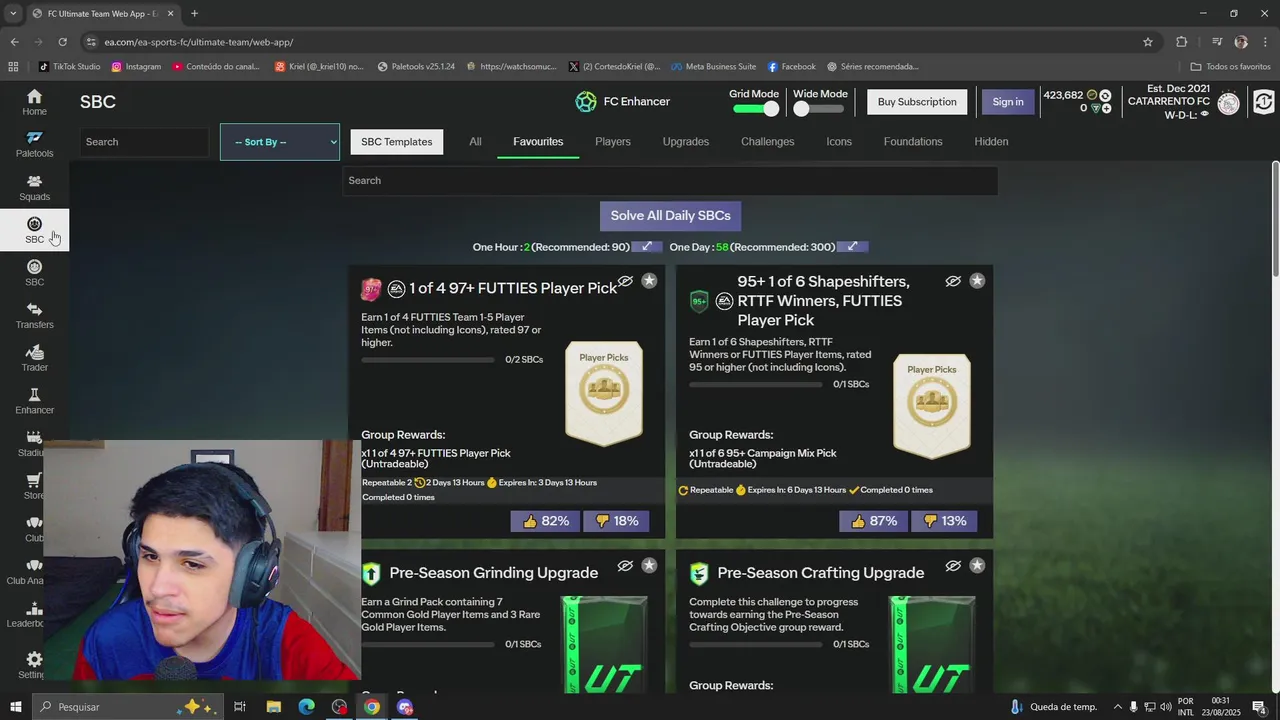Open the TikTok Studio bookmark
The width and height of the screenshot is (1280, 720).
(x=69, y=67)
